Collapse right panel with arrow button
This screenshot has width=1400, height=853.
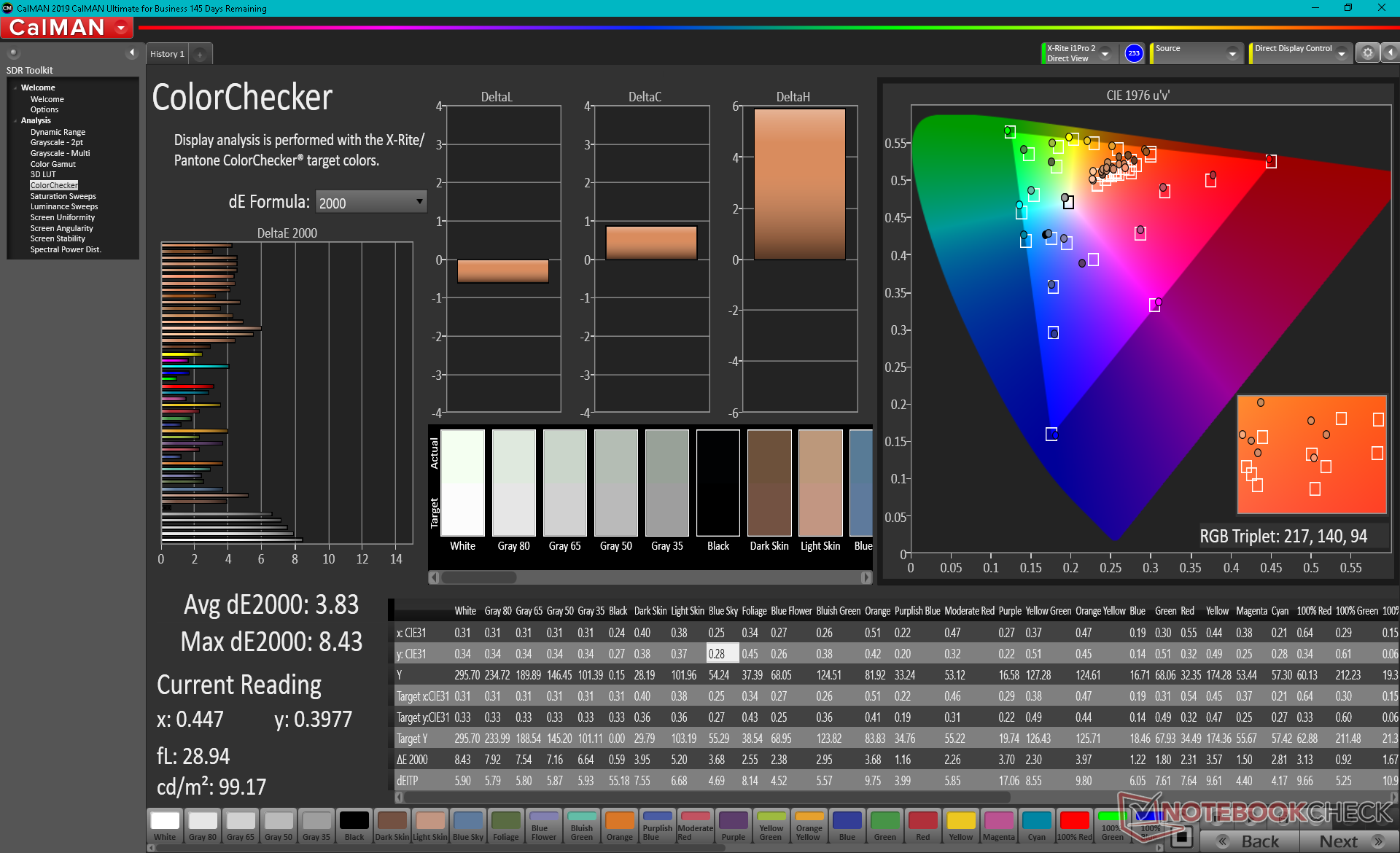[1390, 53]
